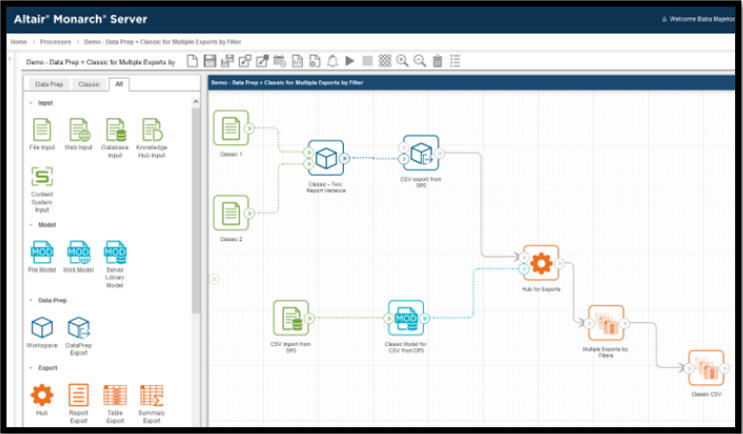Select the Content System Input palette item
This screenshot has height=434, width=743.
click(42, 189)
